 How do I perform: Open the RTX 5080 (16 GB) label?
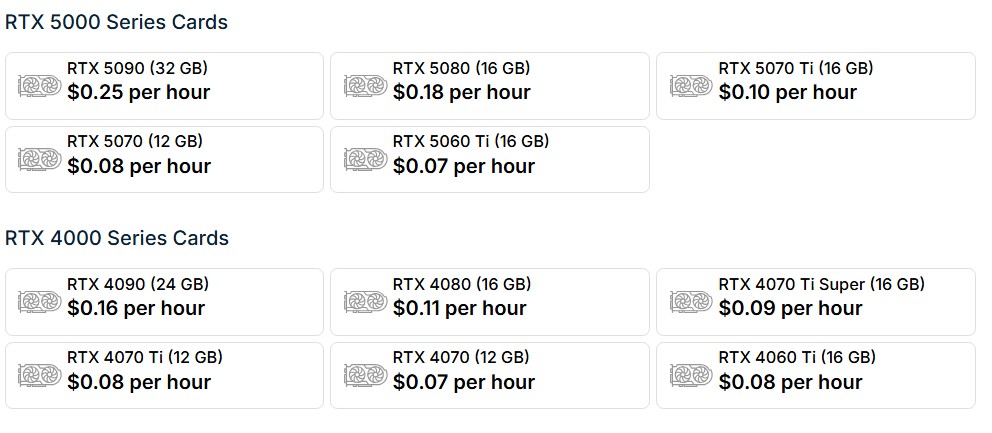(461, 69)
